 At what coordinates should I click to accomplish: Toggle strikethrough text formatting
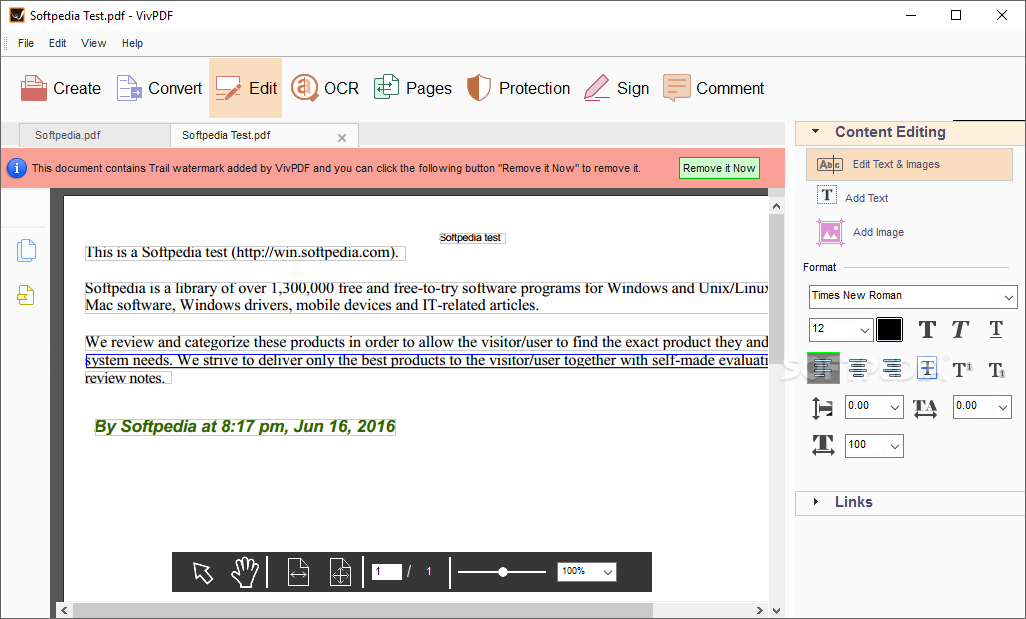[927, 369]
